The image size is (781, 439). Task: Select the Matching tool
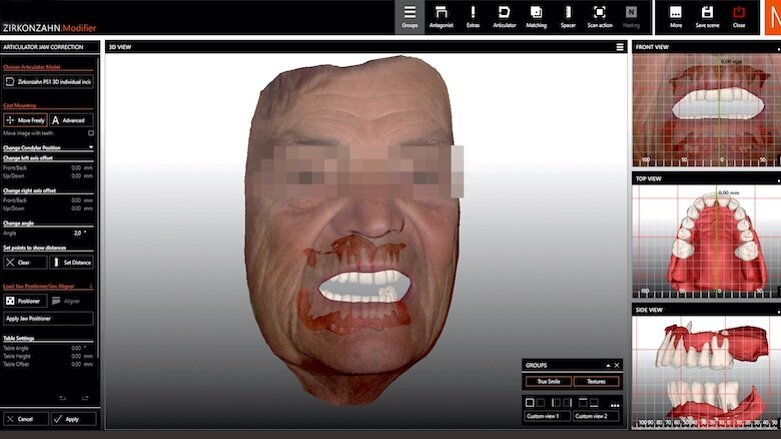(x=536, y=16)
